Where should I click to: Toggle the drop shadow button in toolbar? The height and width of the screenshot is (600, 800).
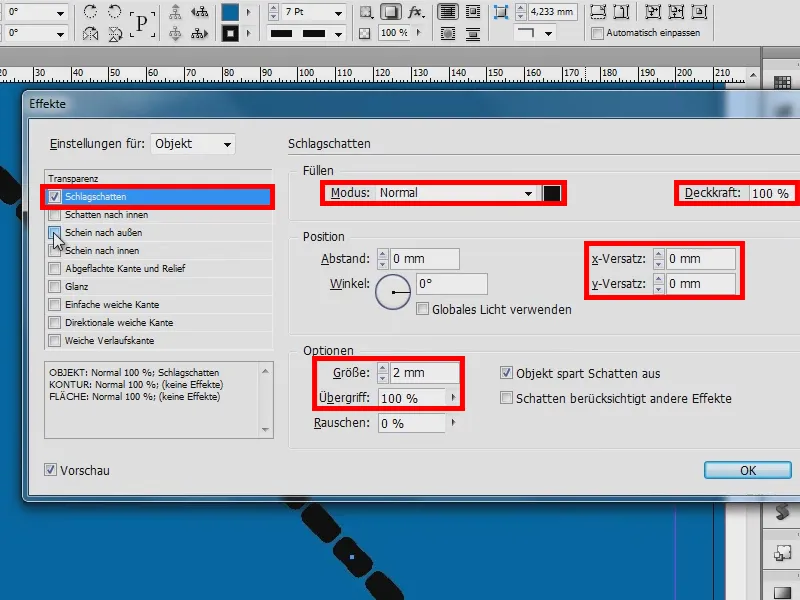391,12
